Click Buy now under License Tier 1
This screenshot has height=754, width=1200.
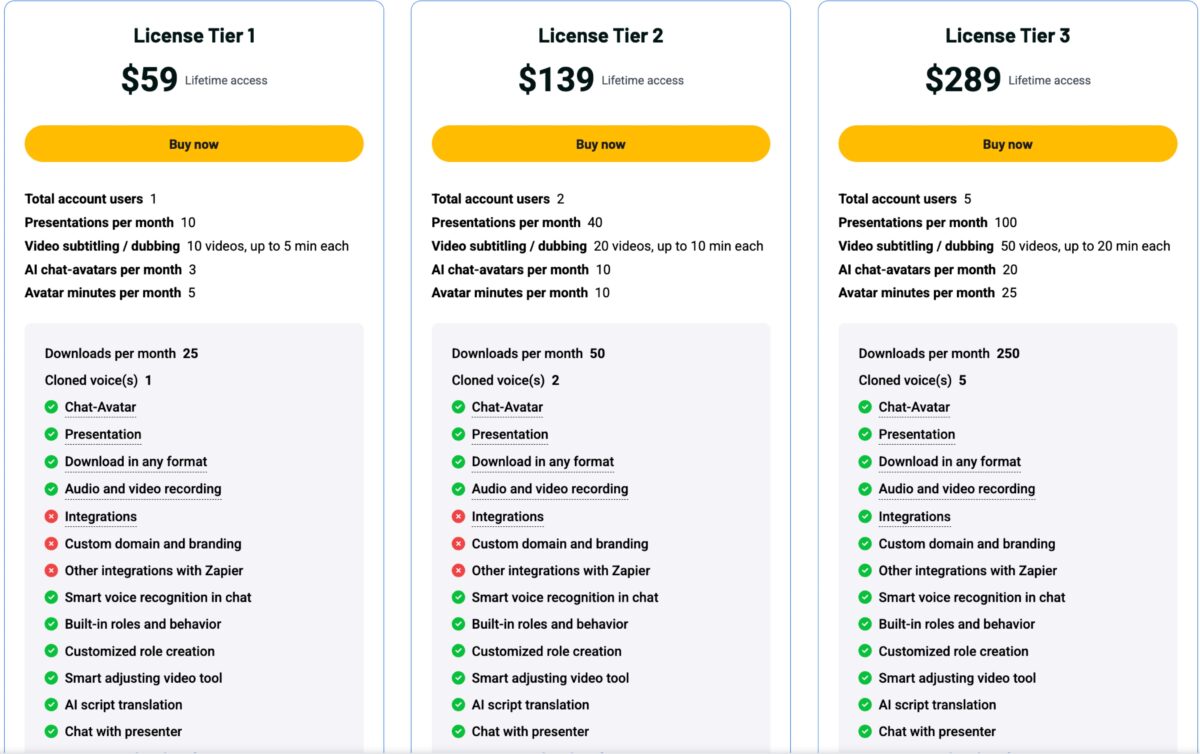[194, 143]
